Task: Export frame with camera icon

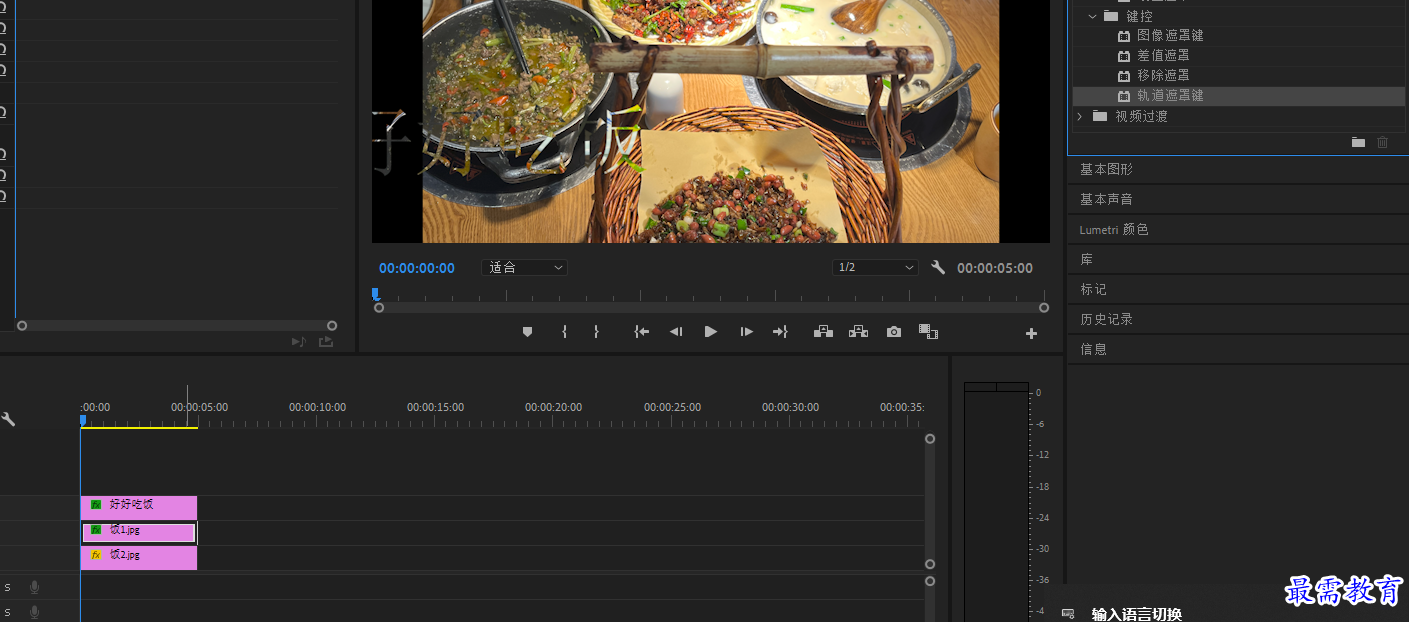Action: click(894, 332)
